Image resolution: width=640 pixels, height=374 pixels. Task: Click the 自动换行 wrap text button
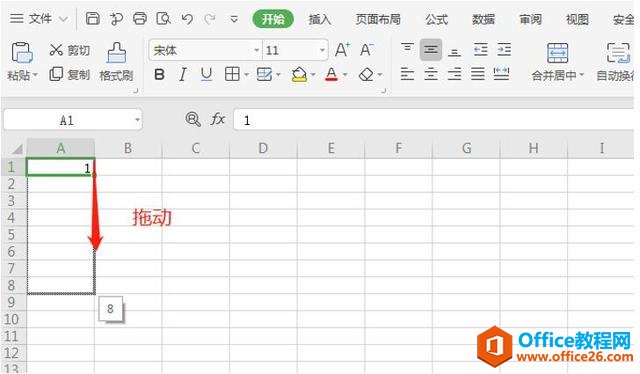tap(616, 62)
